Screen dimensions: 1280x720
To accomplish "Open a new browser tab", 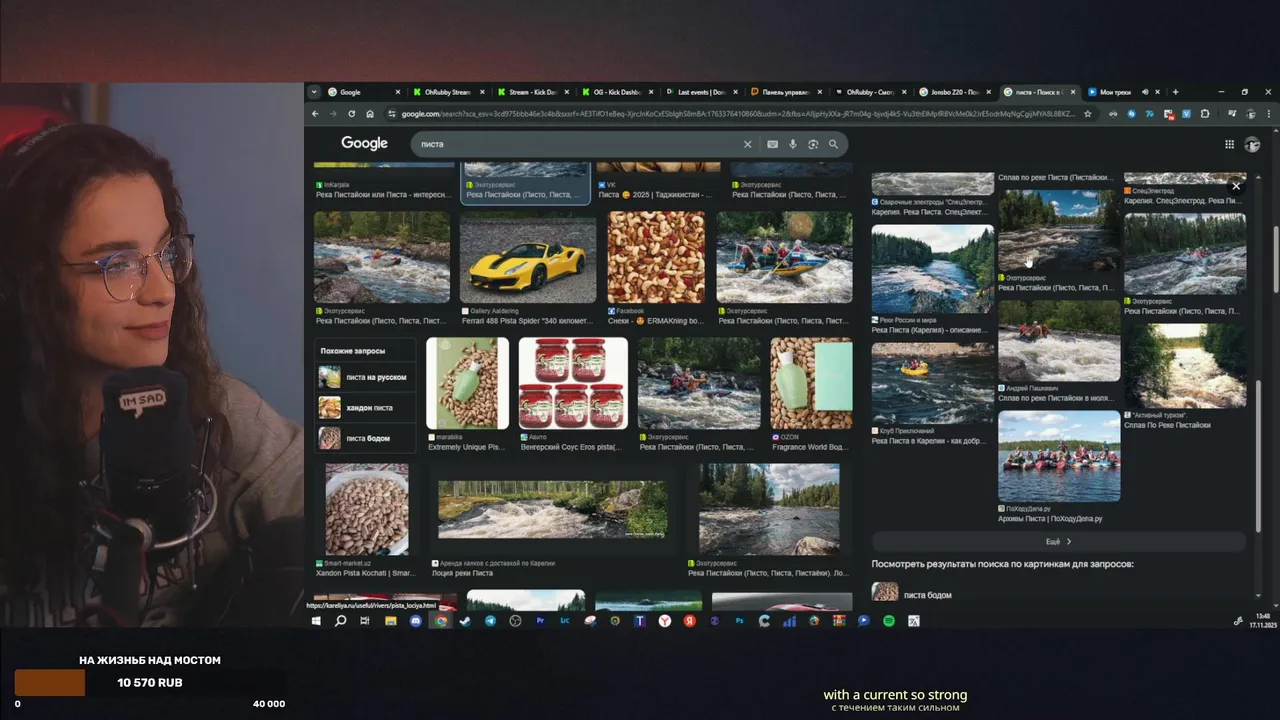I will (x=1175, y=92).
